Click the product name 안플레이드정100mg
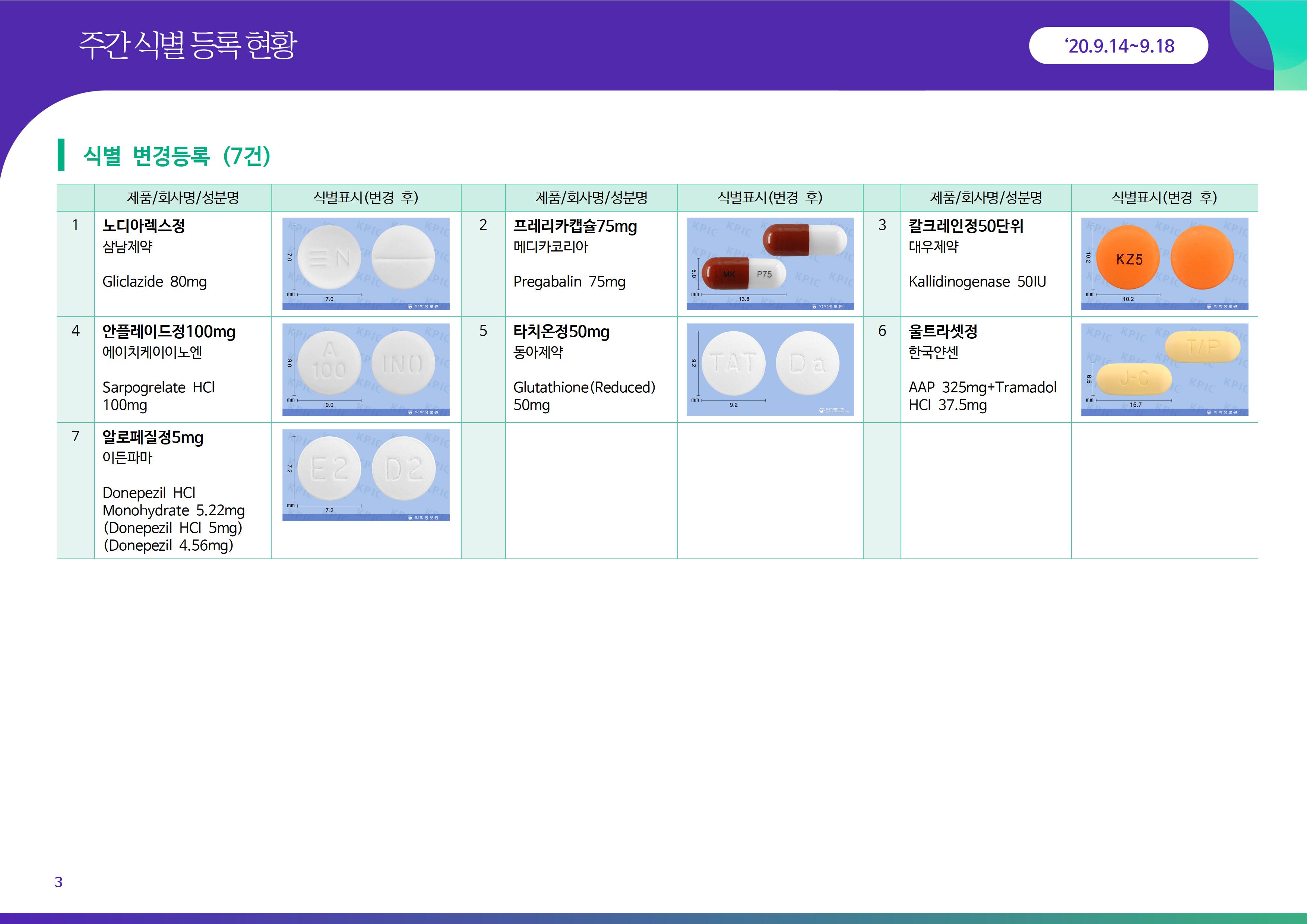Screen dimensions: 1307x924 pos(168,331)
